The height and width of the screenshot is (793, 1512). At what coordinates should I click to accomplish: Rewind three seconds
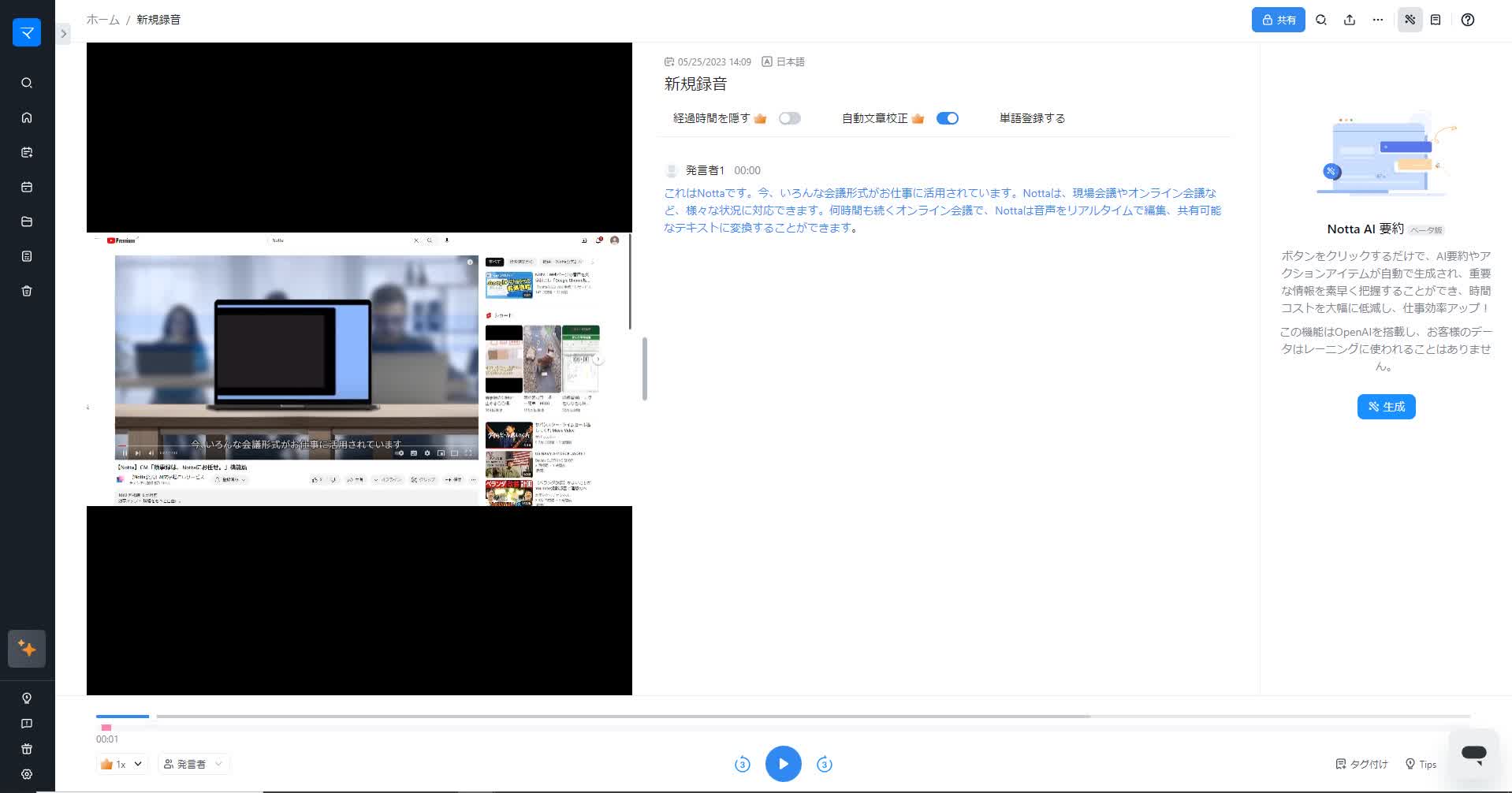click(742, 764)
